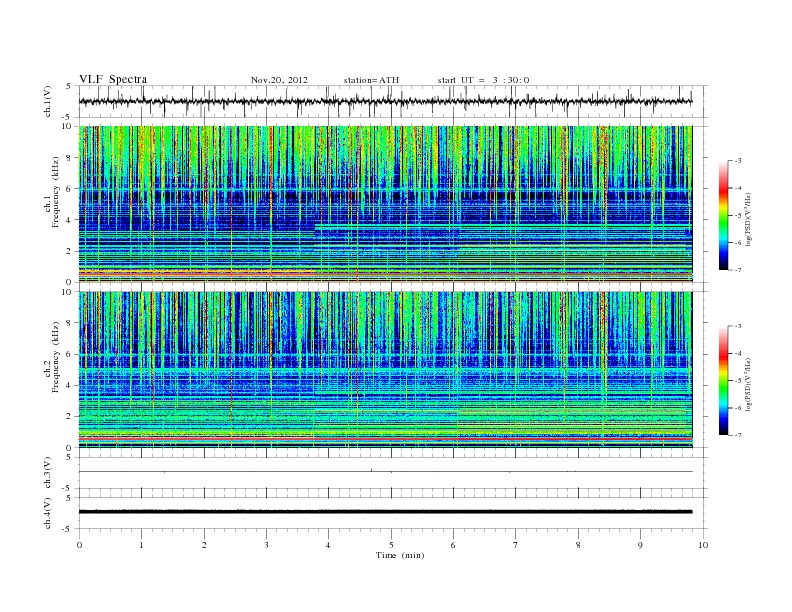Click the thick ch.4 voltage trace
This screenshot has height=612, width=792.
click(385, 512)
